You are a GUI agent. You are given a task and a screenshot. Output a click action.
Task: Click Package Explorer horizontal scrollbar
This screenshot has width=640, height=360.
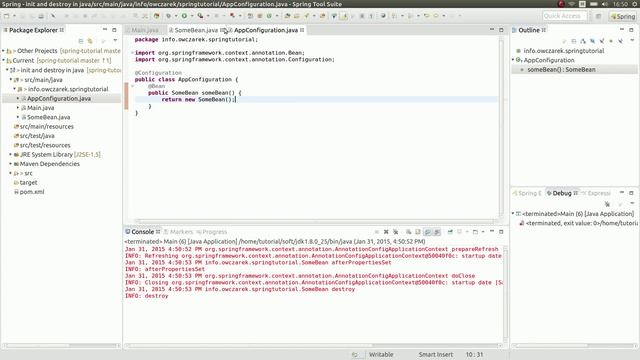tap(61, 346)
